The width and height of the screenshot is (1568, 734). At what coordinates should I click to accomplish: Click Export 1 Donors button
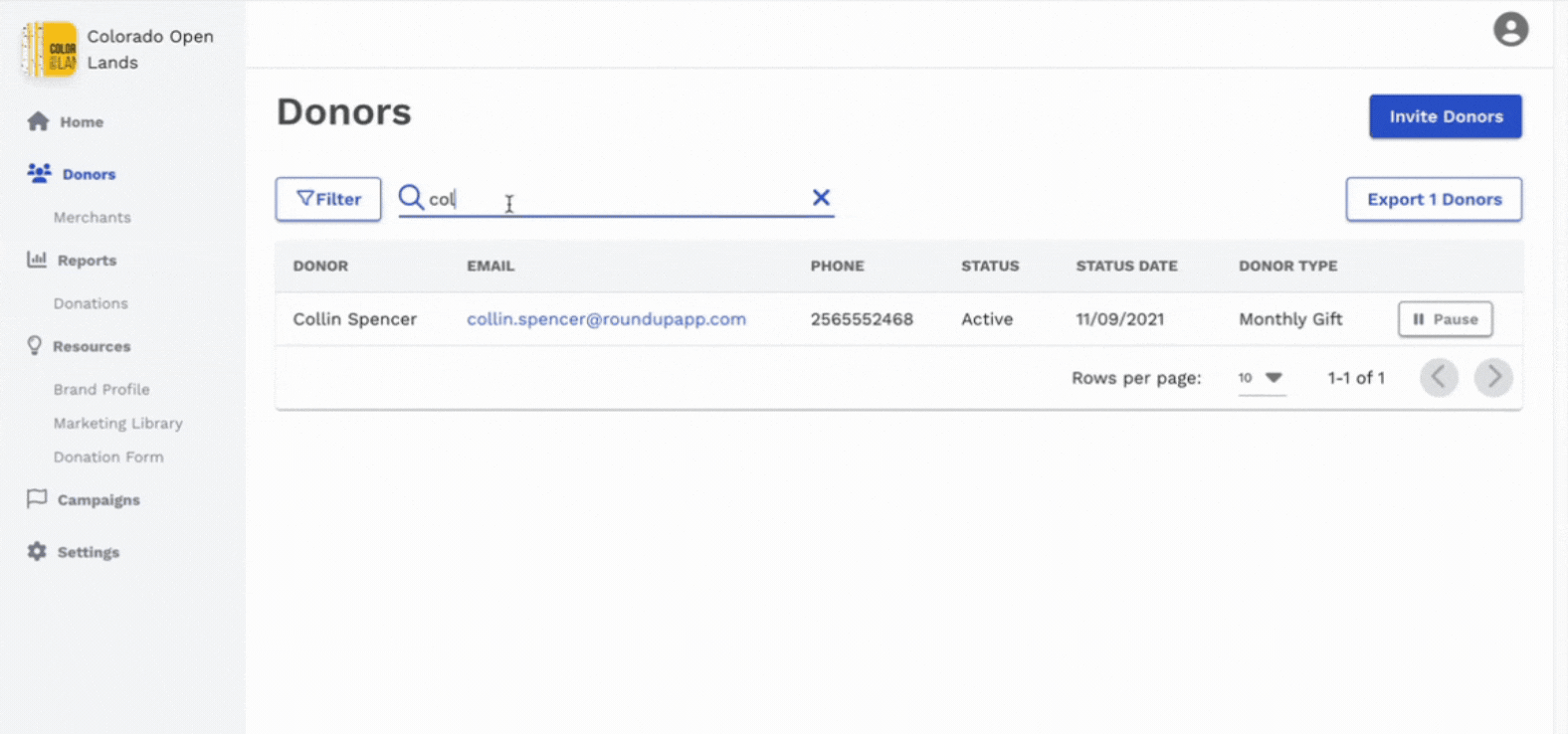coord(1433,199)
